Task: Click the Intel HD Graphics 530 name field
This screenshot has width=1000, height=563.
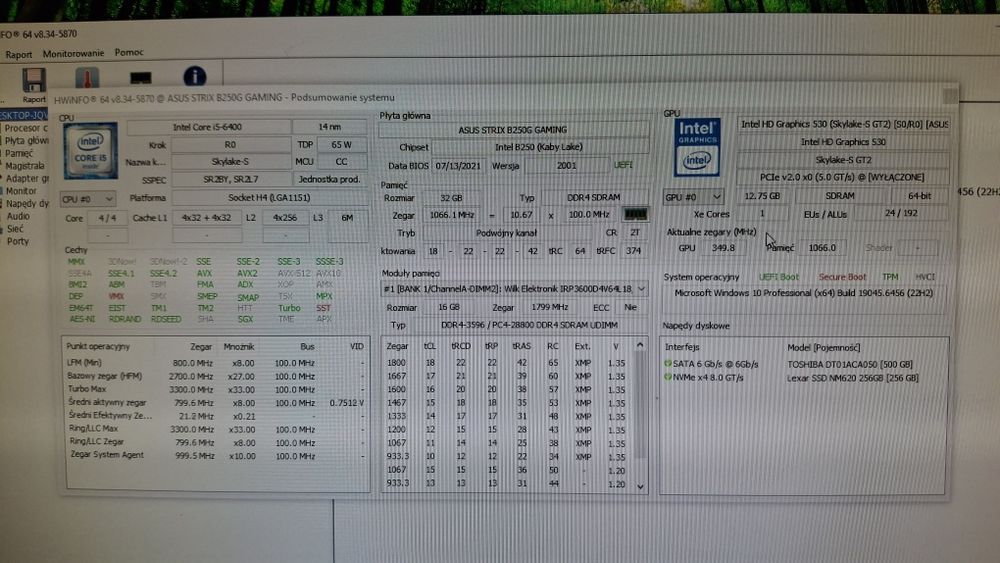Action: point(844,142)
